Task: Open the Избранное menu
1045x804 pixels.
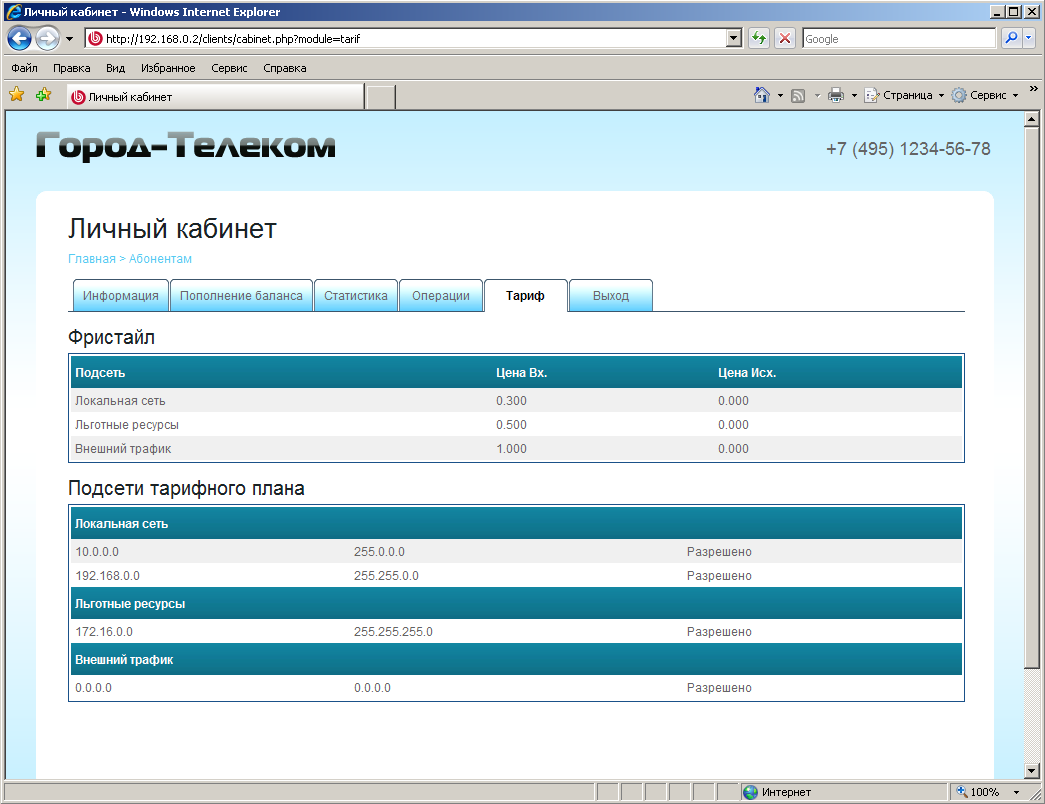Action: pos(168,68)
